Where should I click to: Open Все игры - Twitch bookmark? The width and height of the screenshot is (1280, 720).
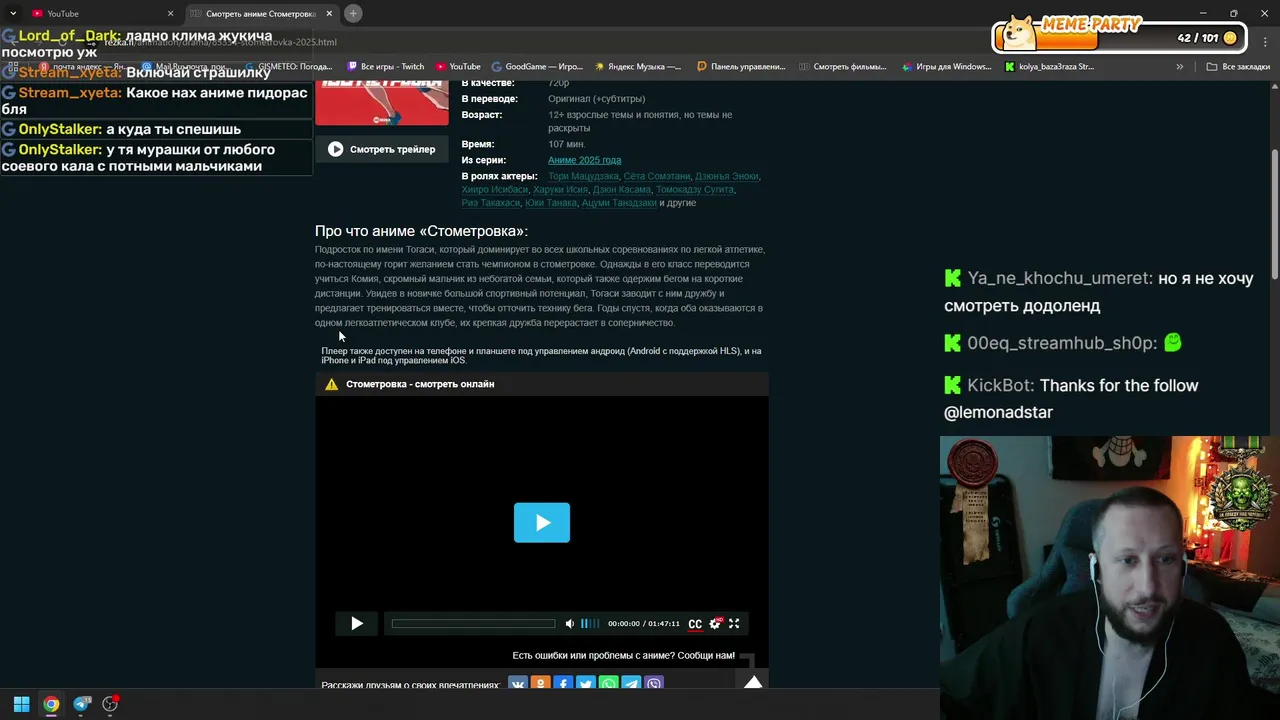(x=386, y=67)
